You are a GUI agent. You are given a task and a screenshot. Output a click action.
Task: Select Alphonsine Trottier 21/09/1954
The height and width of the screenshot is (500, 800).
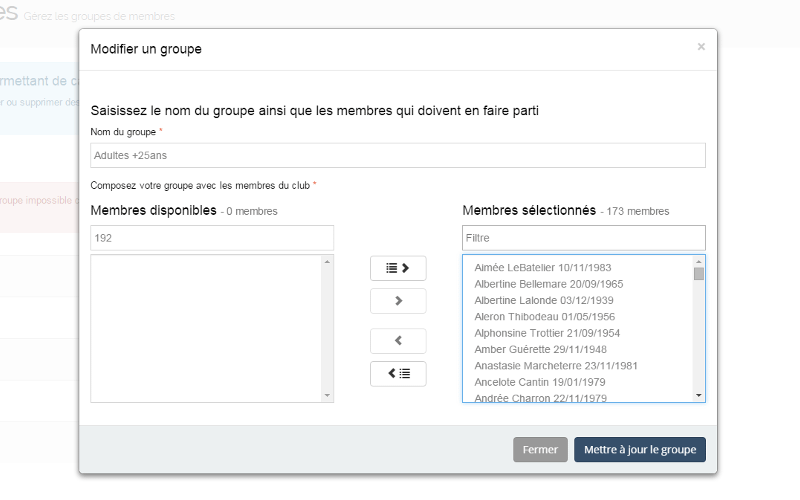pyautogui.click(x=547, y=333)
